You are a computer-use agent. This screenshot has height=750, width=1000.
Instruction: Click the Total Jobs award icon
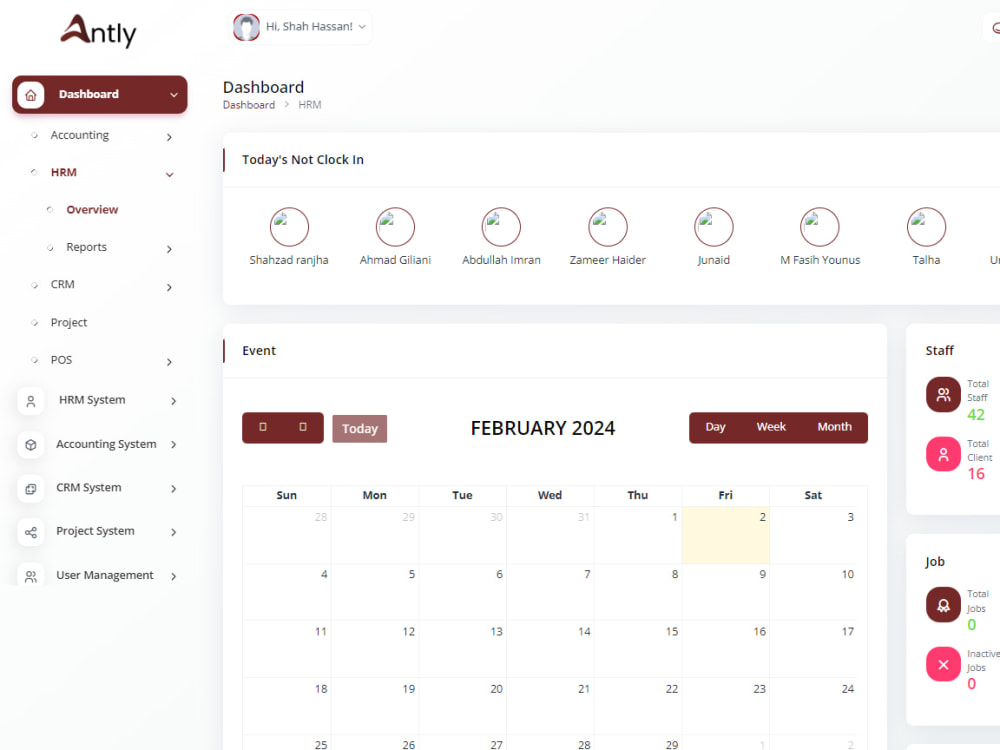click(943, 605)
